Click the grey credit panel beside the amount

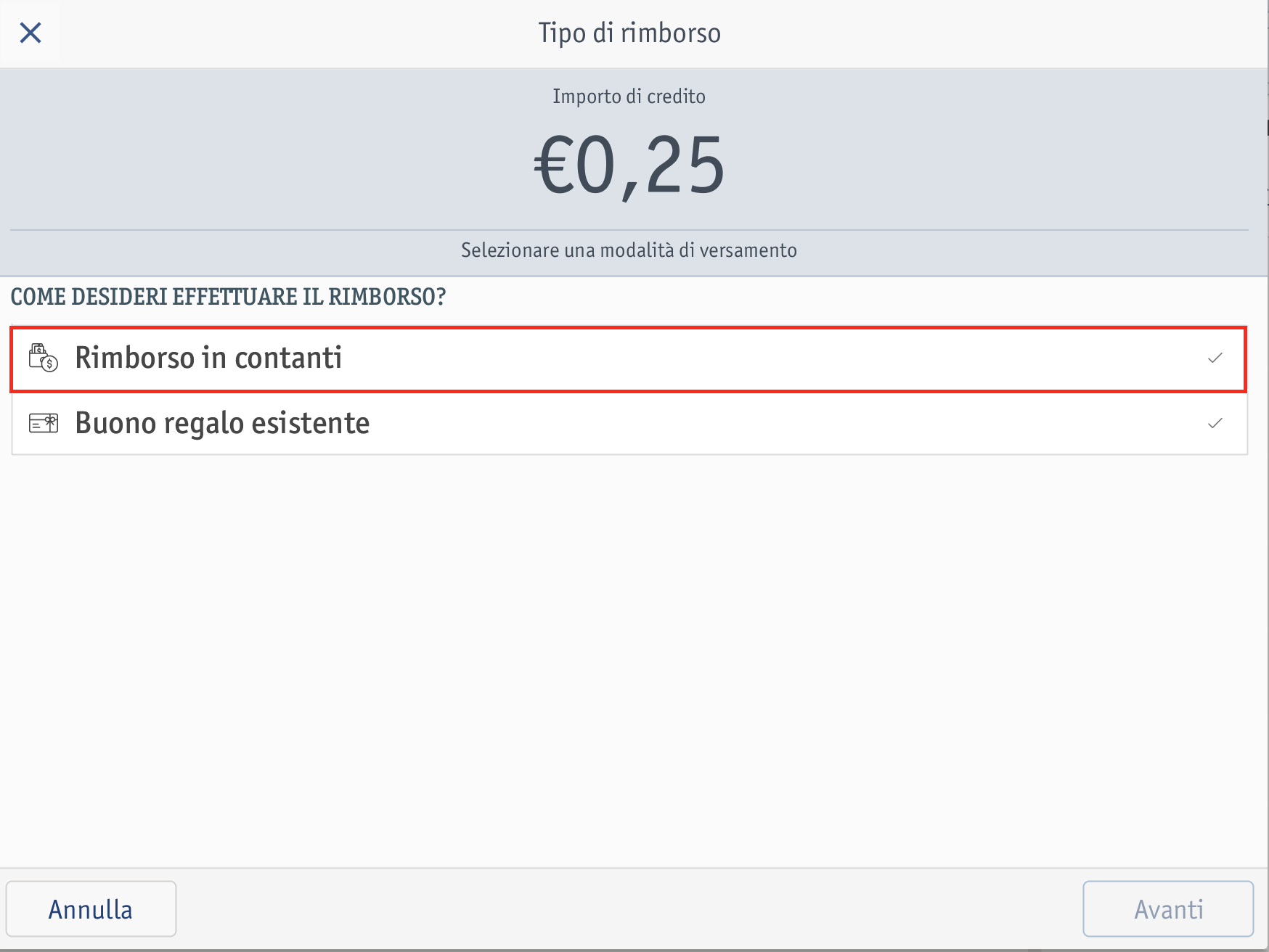click(x=254, y=167)
